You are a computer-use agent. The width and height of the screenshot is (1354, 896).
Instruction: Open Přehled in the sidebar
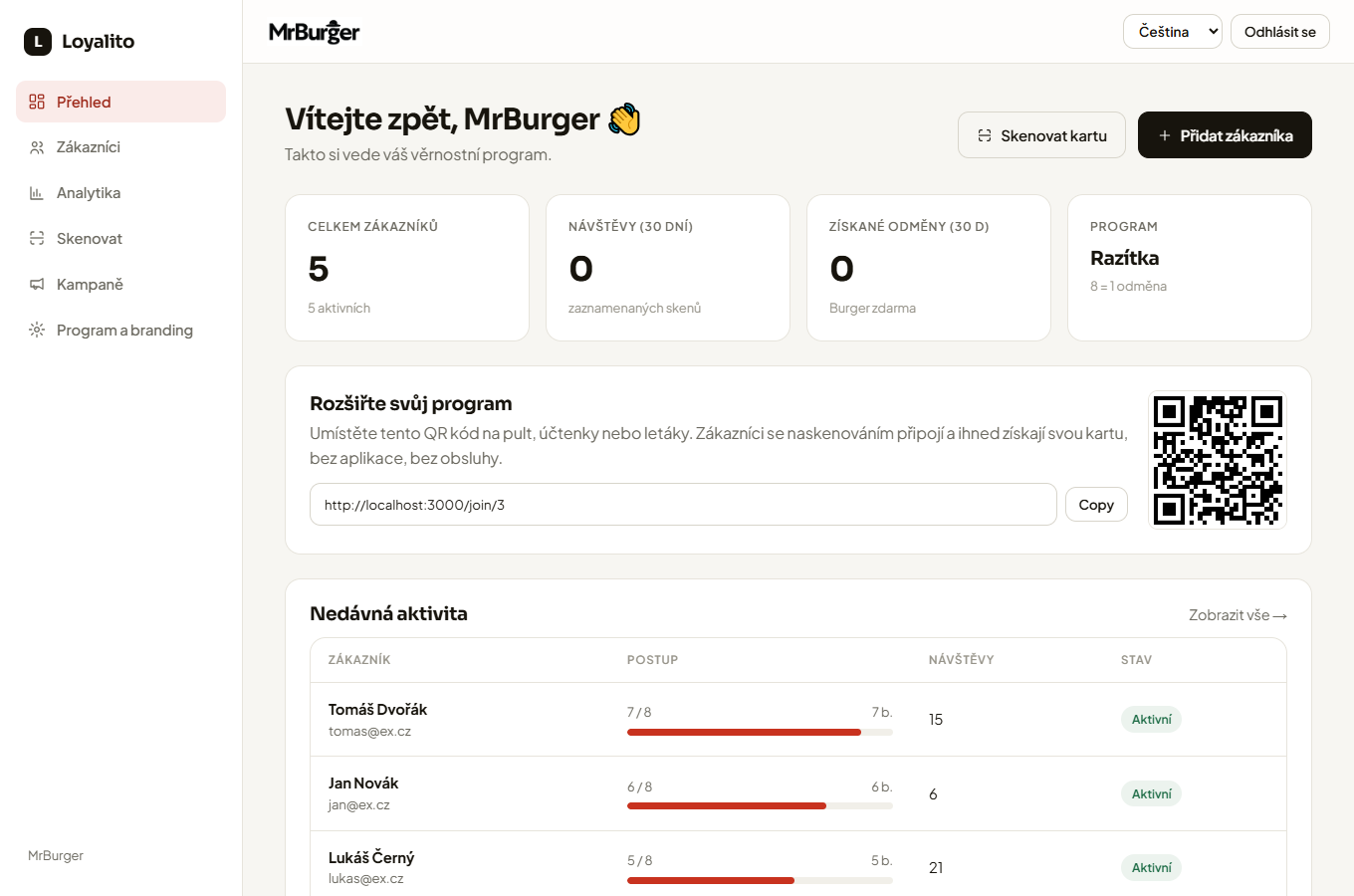coord(121,102)
